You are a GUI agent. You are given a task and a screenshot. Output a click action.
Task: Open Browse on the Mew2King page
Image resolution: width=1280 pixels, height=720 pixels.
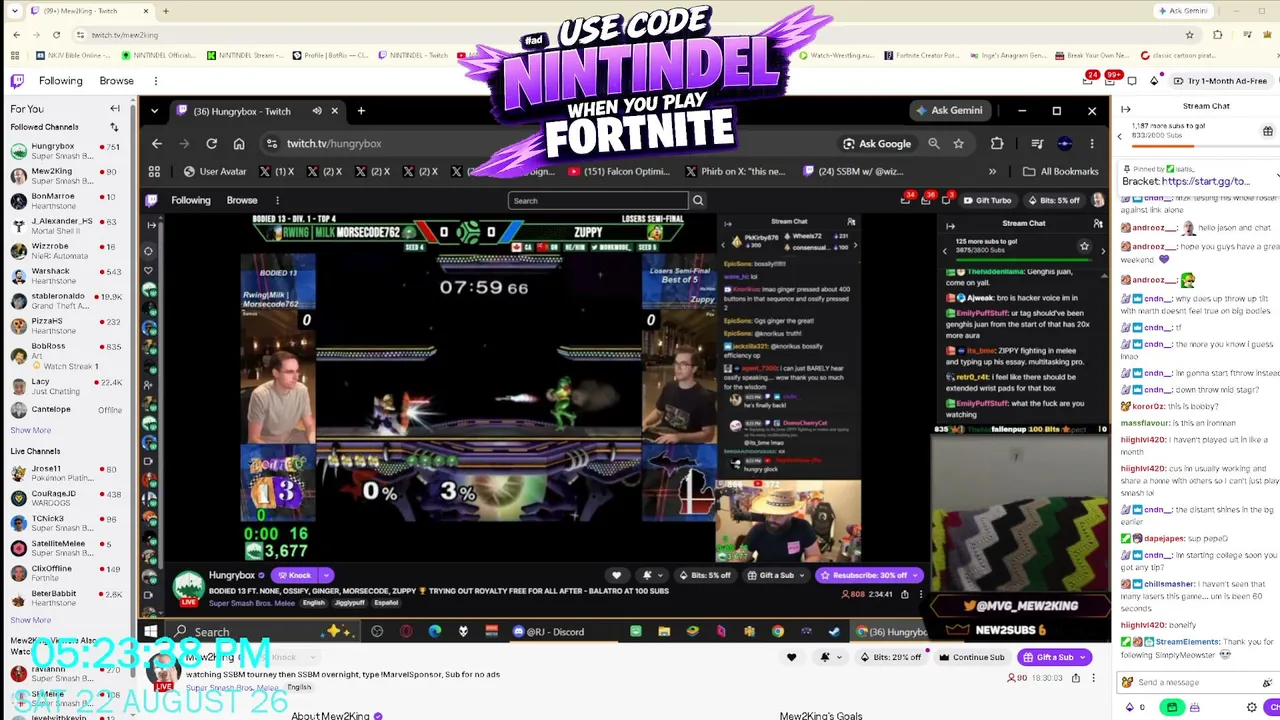(116, 81)
